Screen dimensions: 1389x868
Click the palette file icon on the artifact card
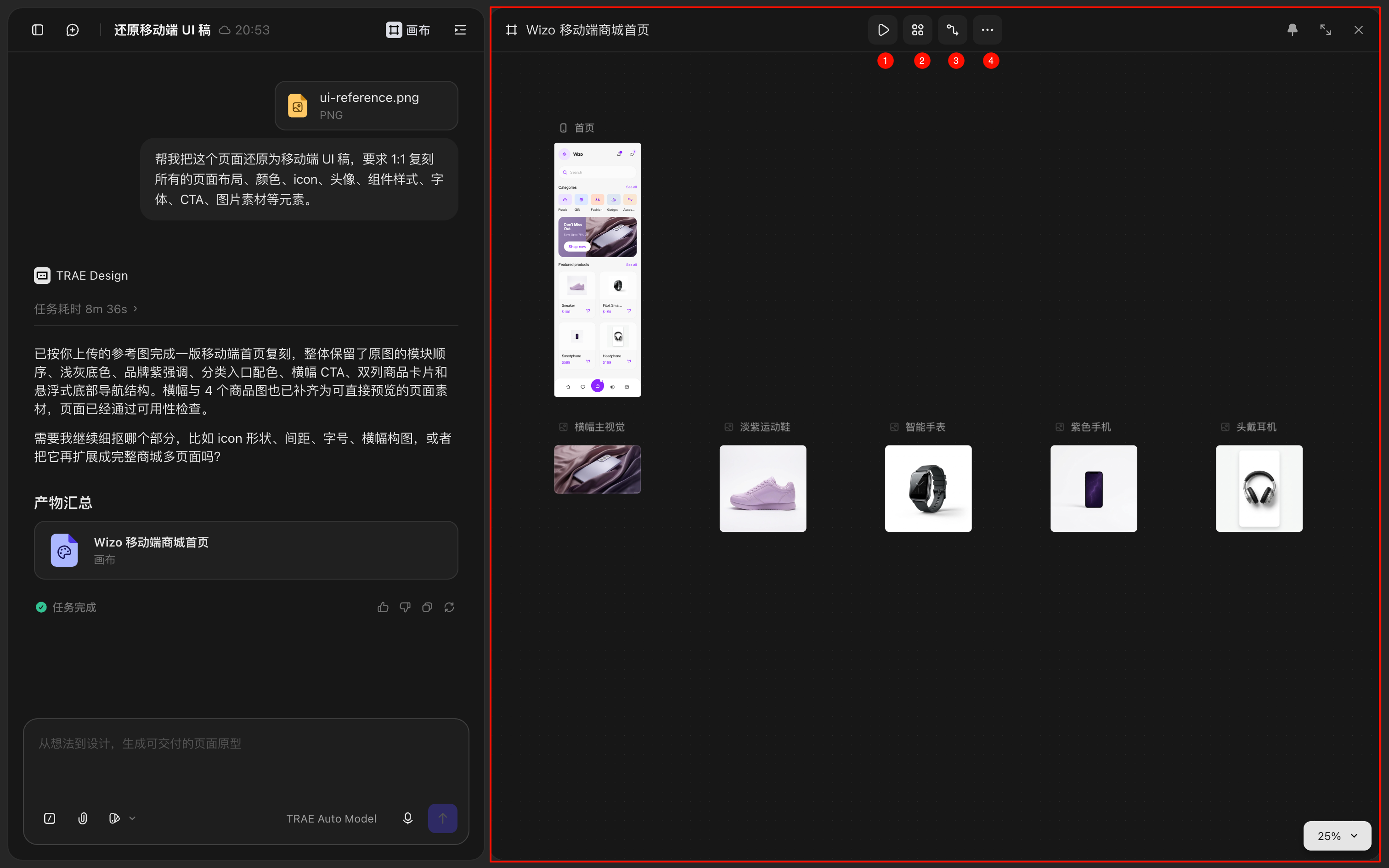(x=64, y=550)
